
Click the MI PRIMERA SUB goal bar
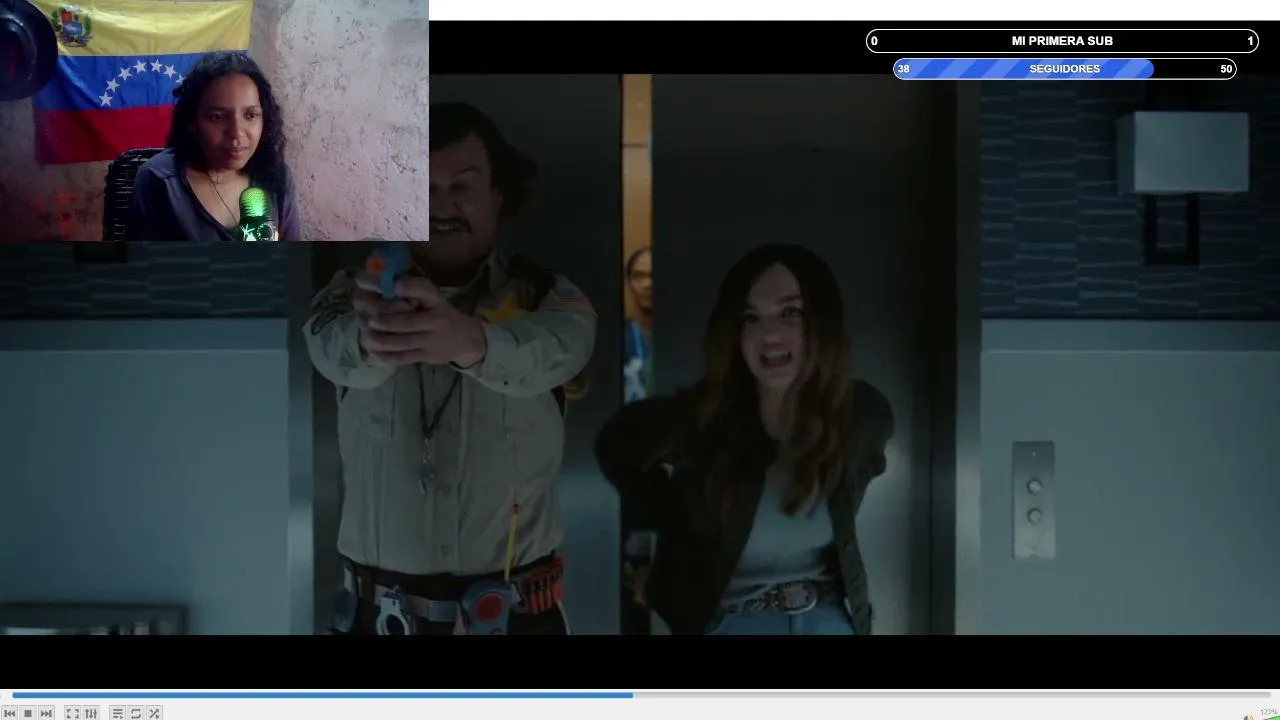(x=1062, y=41)
